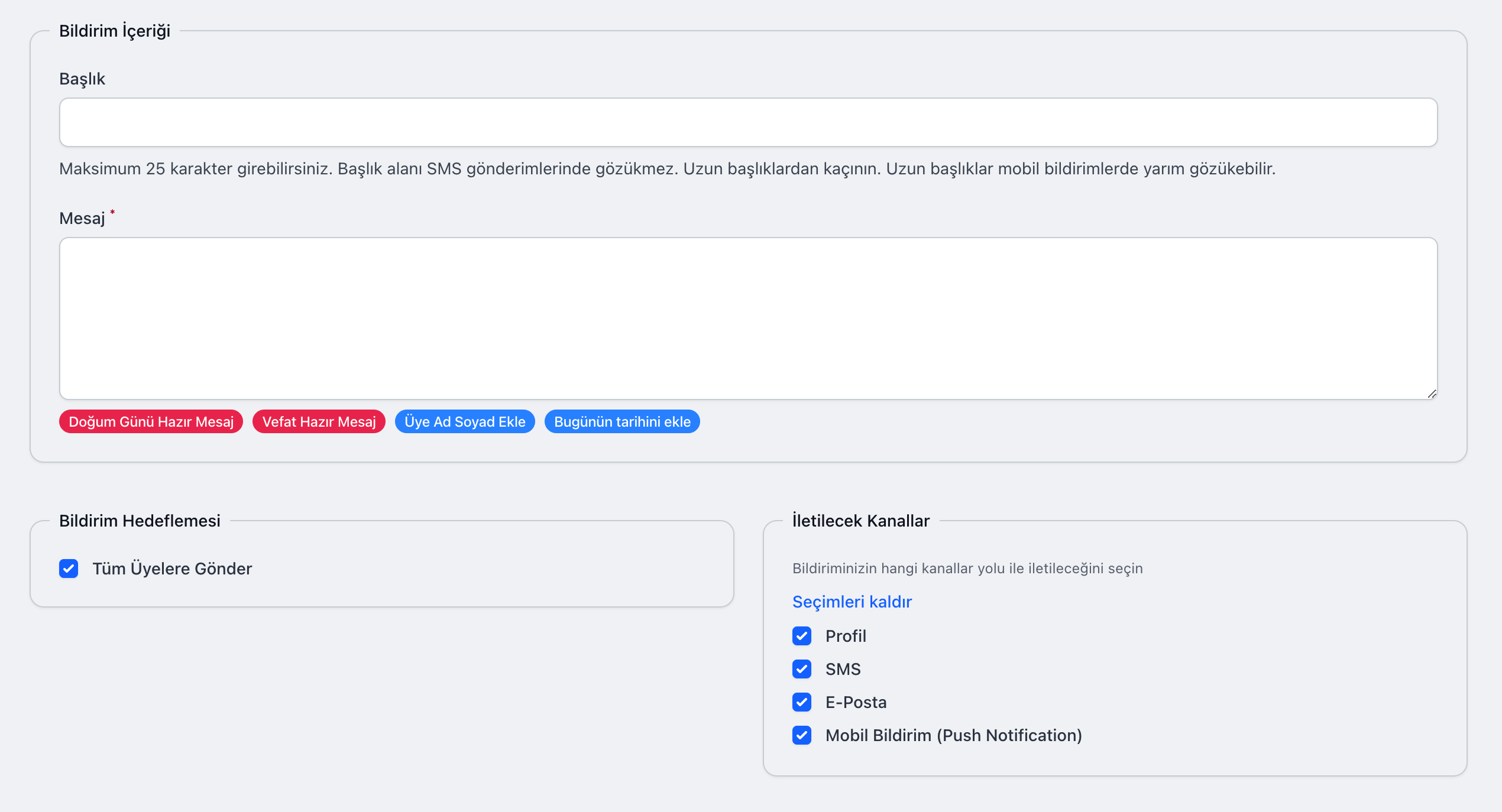Insert the Vefat Hazır Mesaj template

click(319, 422)
